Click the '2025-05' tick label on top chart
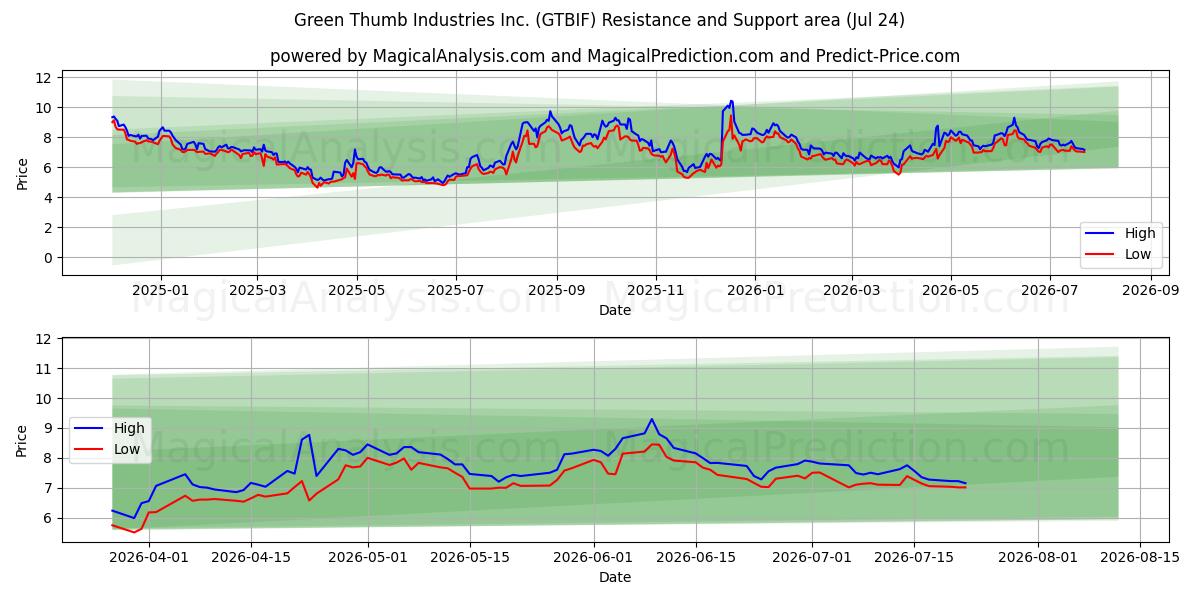The width and height of the screenshot is (1200, 600). 357,289
